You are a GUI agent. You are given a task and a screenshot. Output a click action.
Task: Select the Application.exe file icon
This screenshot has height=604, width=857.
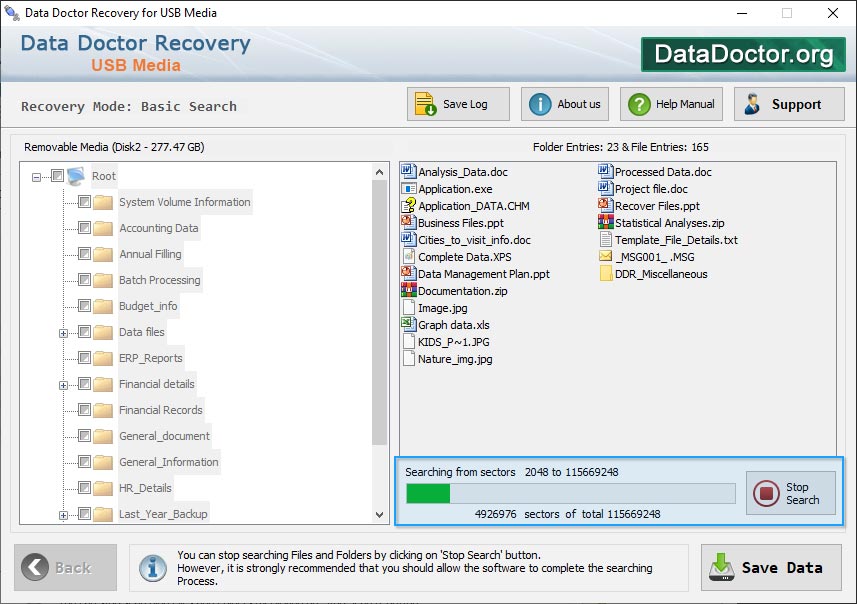pyautogui.click(x=408, y=189)
